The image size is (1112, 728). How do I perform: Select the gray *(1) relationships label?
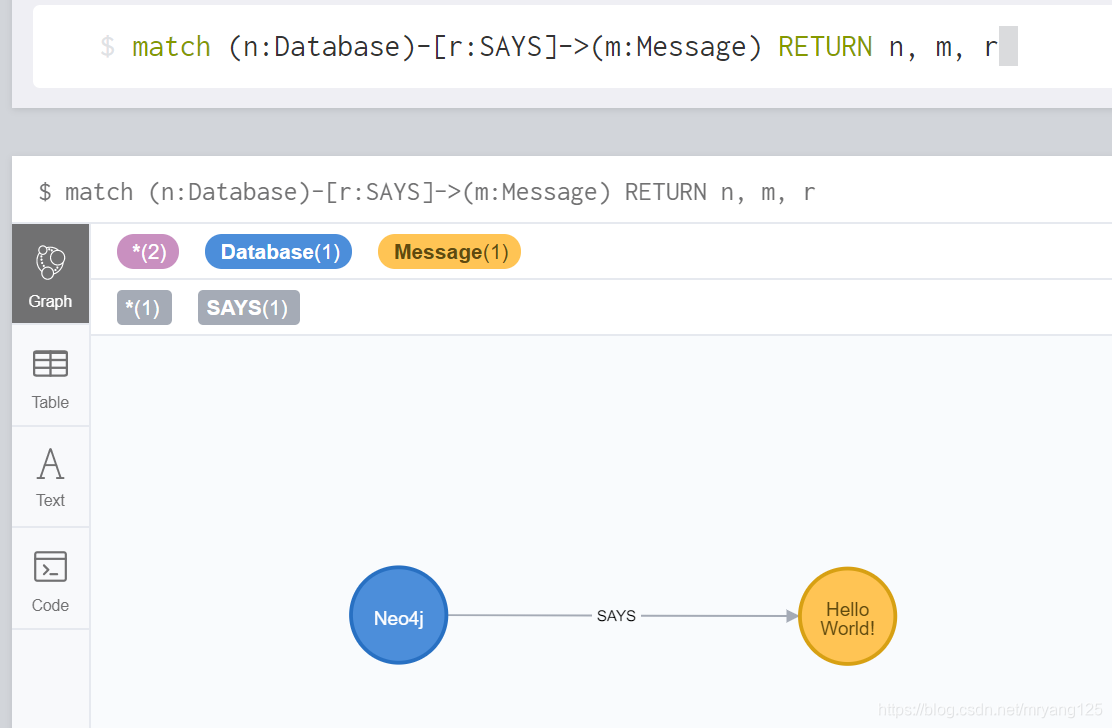[144, 308]
